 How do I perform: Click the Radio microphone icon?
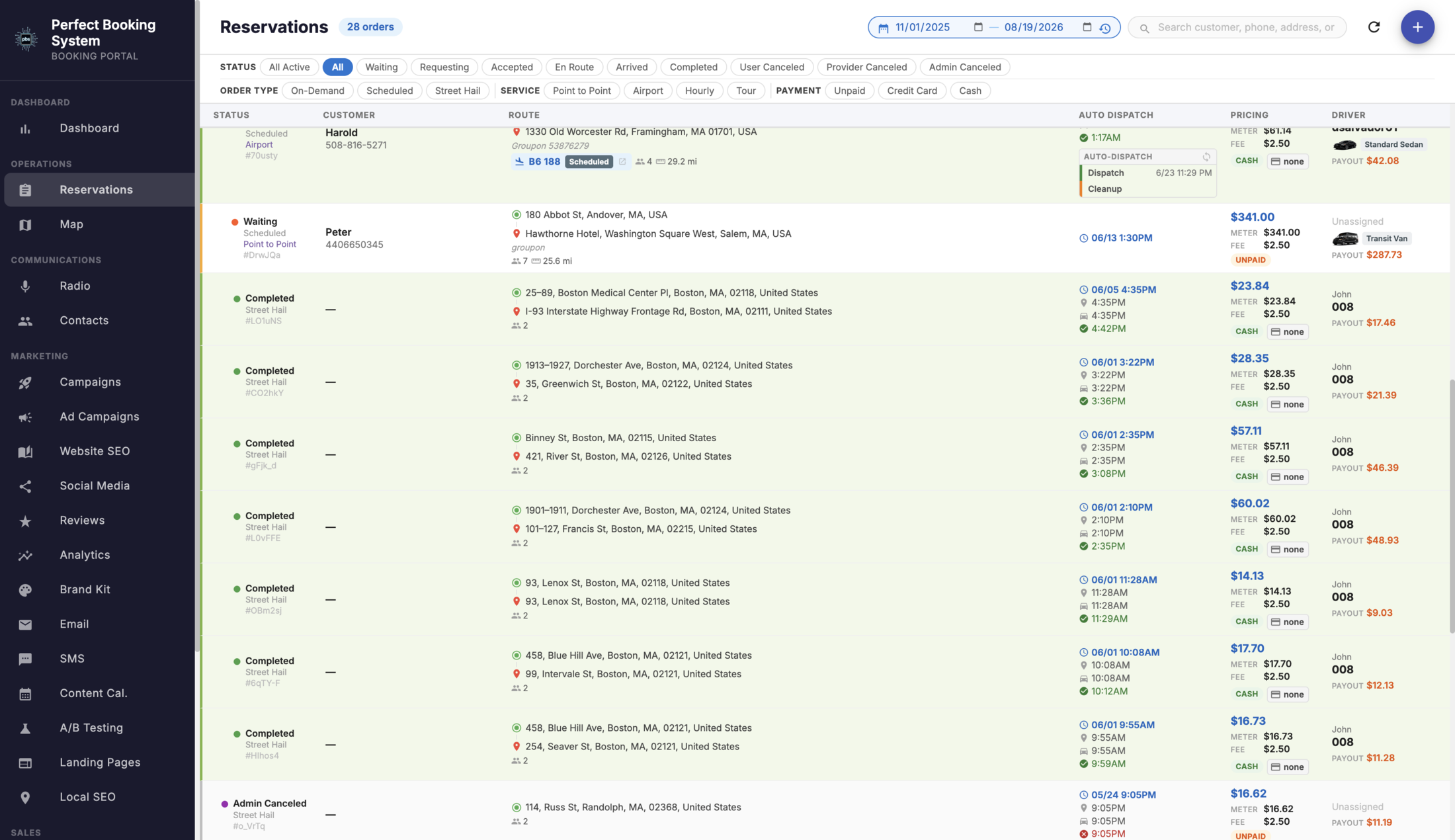coord(25,286)
